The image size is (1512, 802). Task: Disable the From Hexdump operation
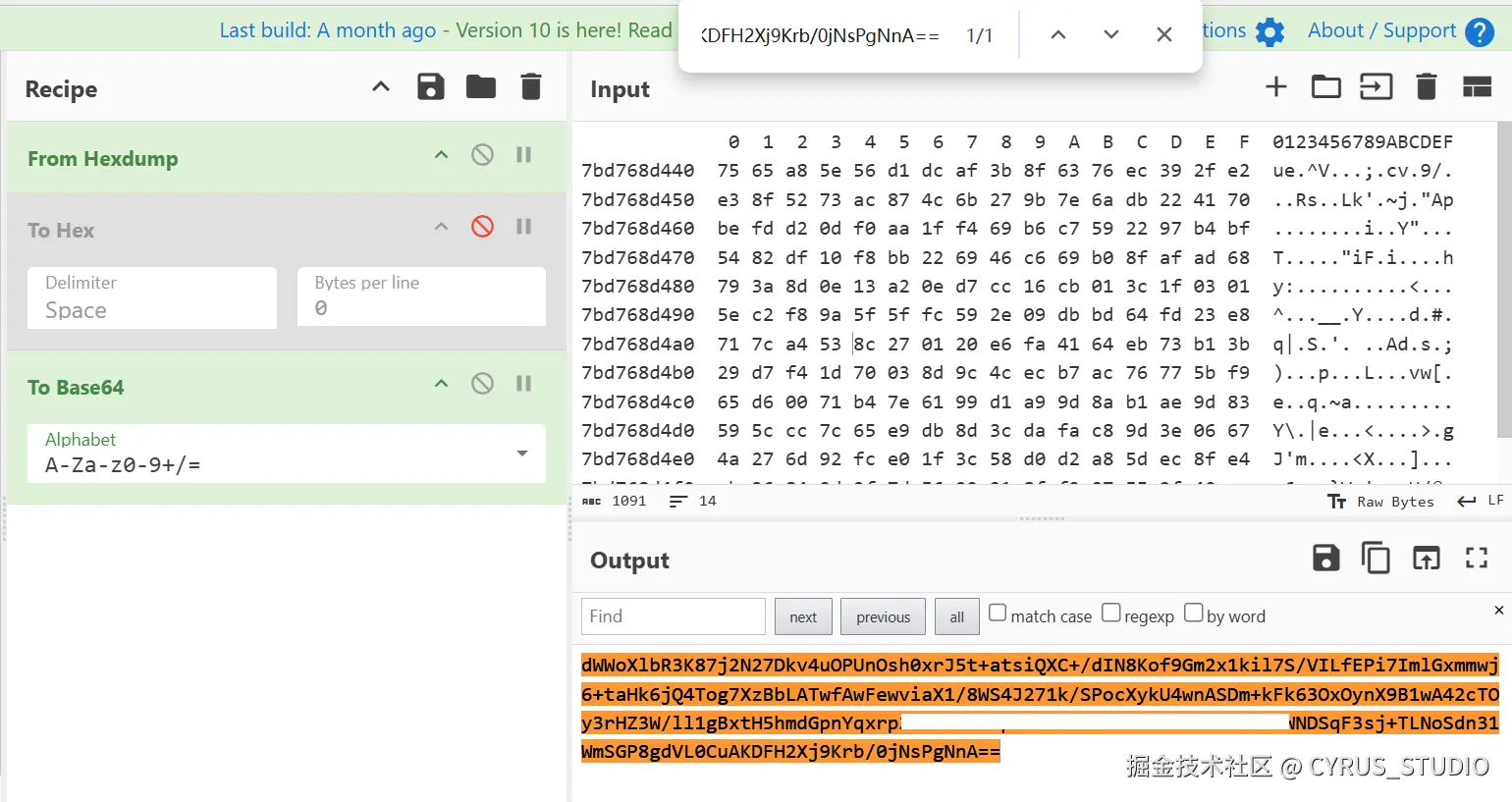[482, 155]
